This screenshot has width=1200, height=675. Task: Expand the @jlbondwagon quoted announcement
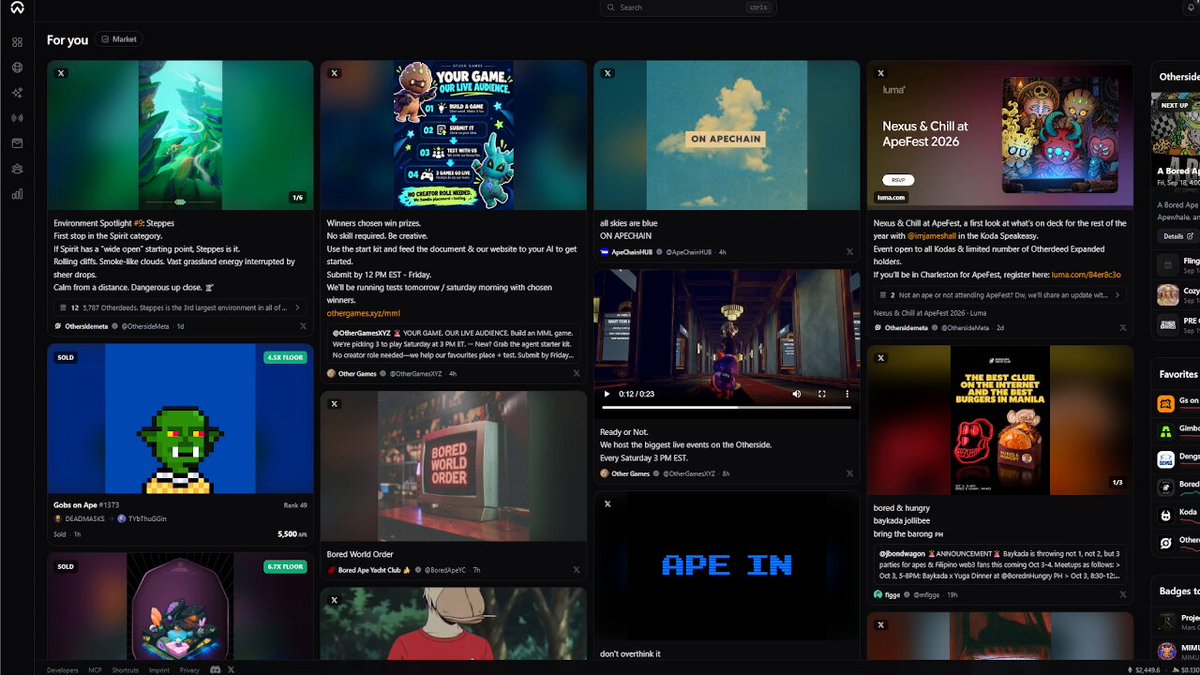pos(1000,565)
